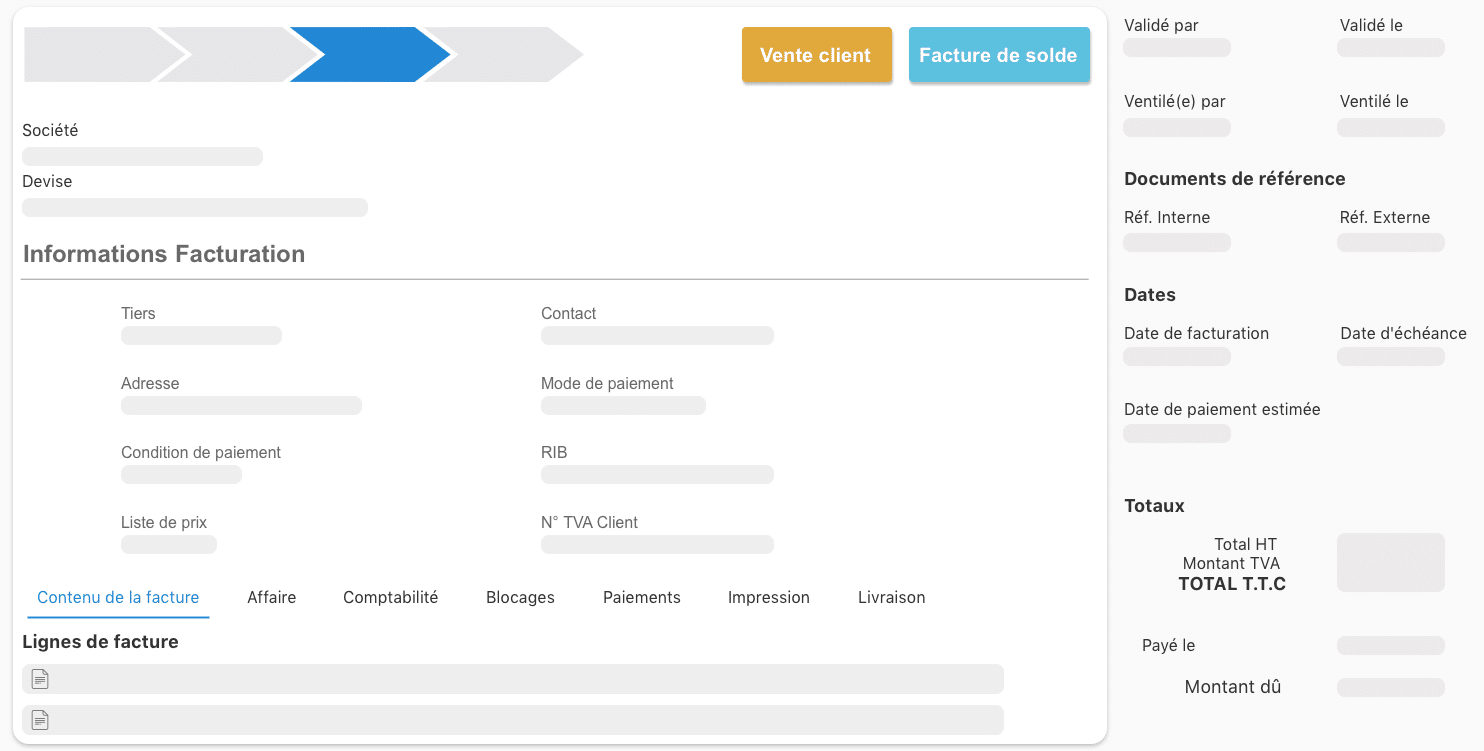
Task: Click the document icon on the second invoice line
Action: coord(39,720)
